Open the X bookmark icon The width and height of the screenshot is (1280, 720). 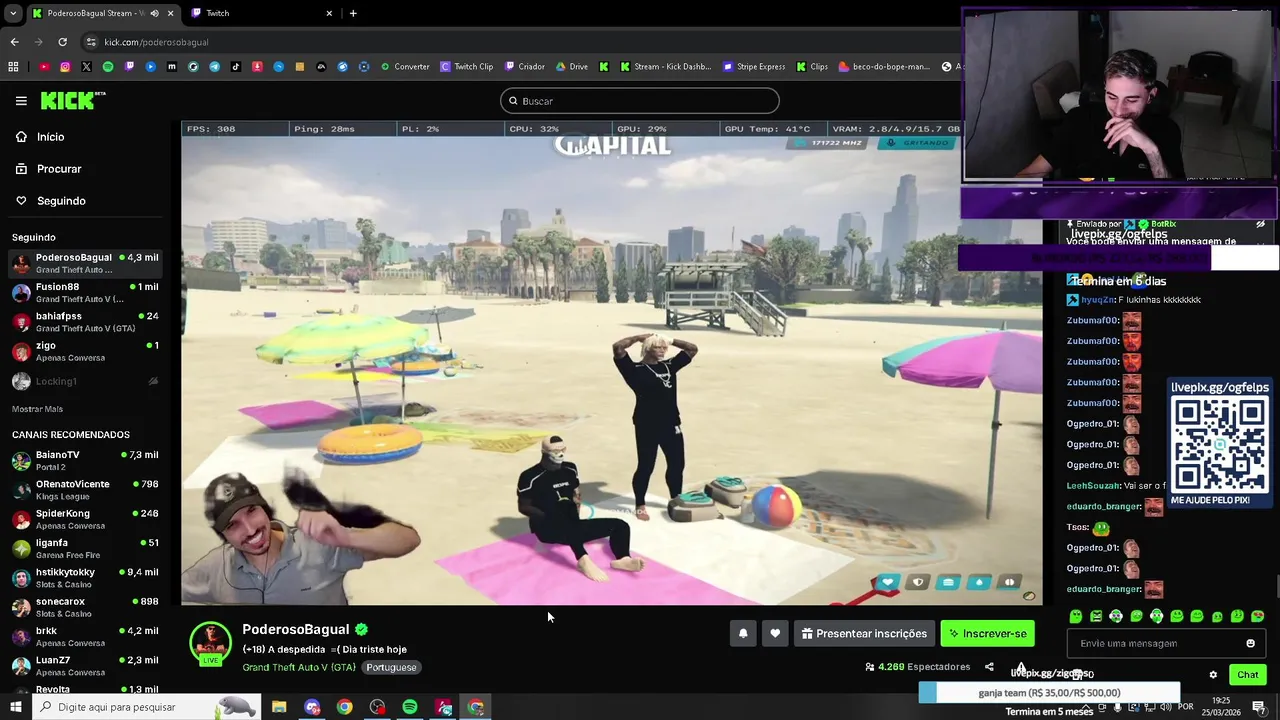pos(86,67)
